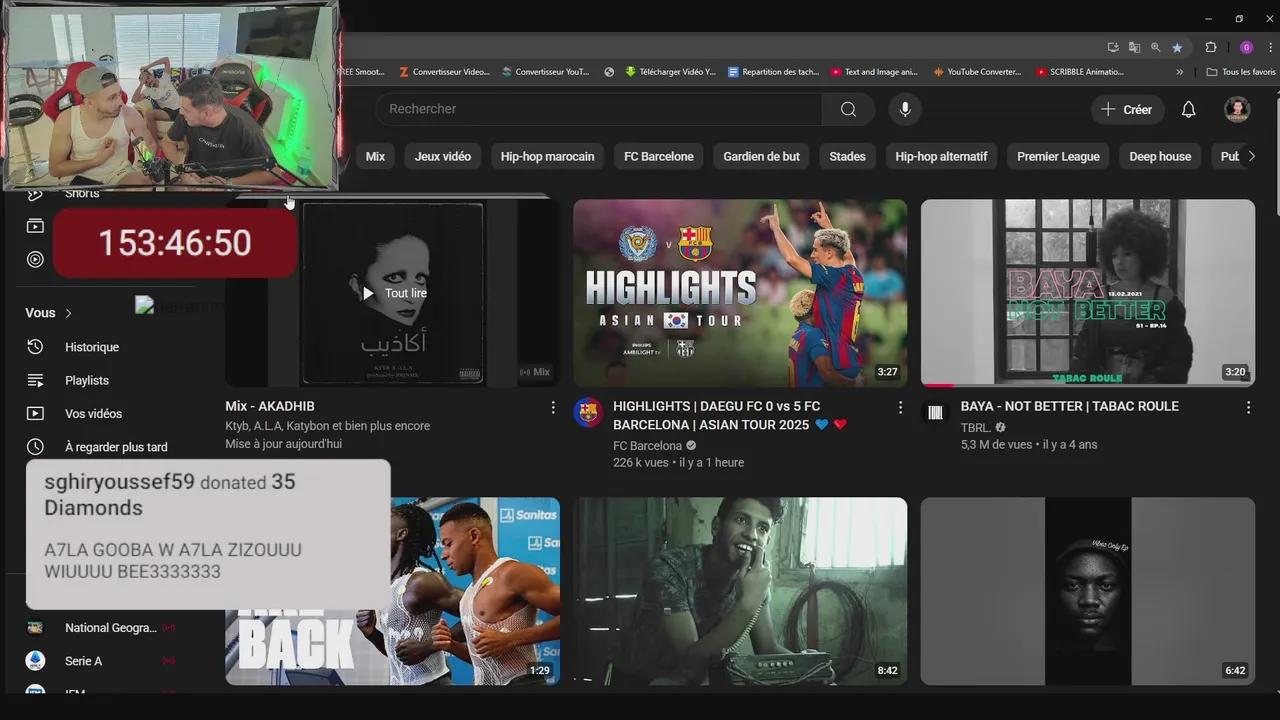Open the Historique clock icon in sidebar
This screenshot has height=720, width=1280.
(x=35, y=347)
